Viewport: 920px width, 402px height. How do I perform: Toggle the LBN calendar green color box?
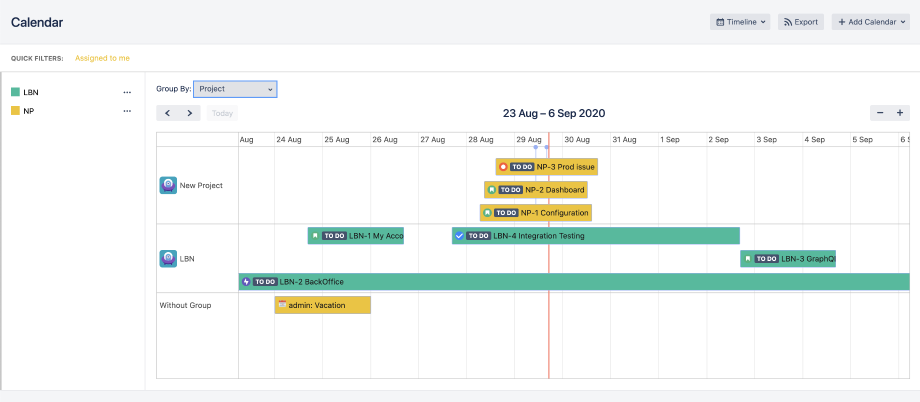pyautogui.click(x=15, y=92)
